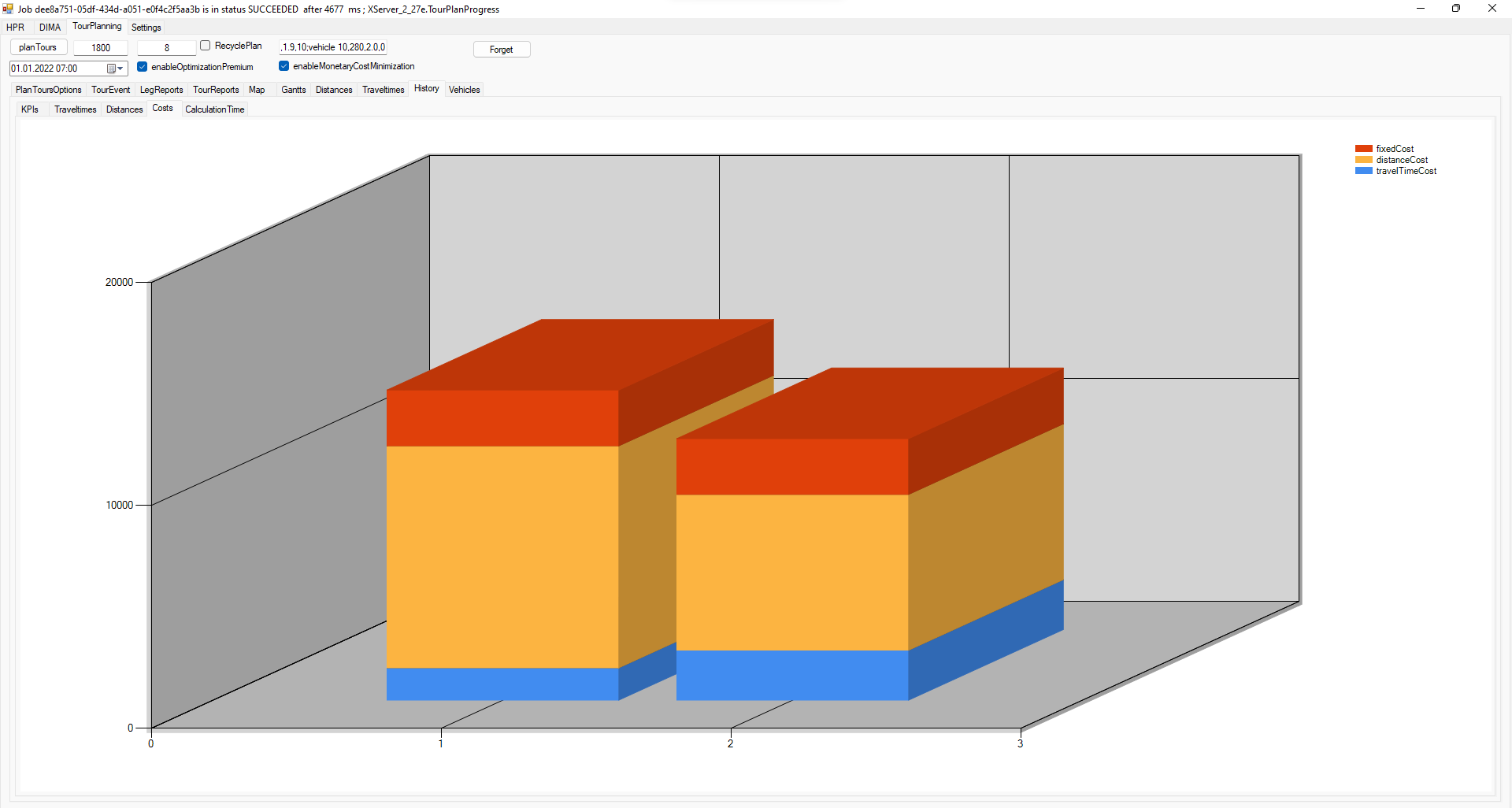Open the DIMA tab
This screenshot has height=808, width=1512.
[x=50, y=28]
